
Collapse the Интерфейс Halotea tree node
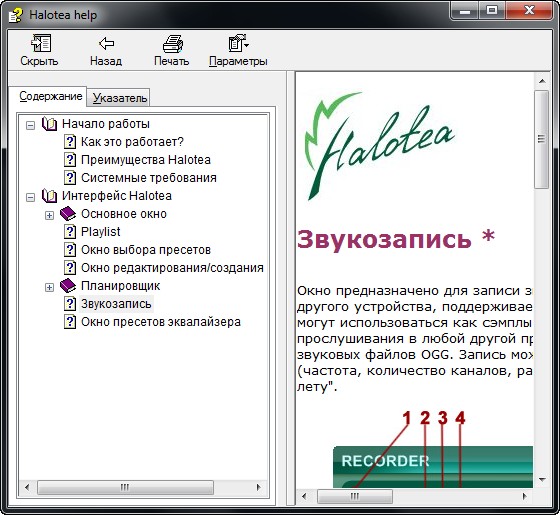coord(31,197)
